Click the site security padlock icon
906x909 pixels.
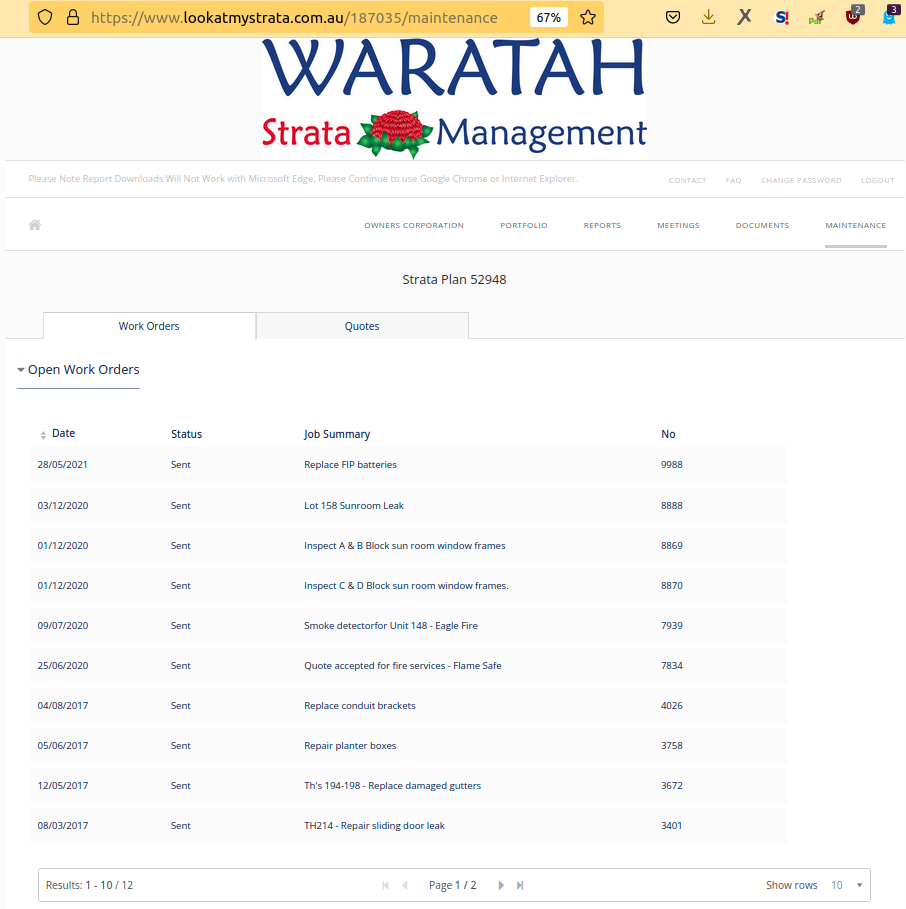coord(71,17)
